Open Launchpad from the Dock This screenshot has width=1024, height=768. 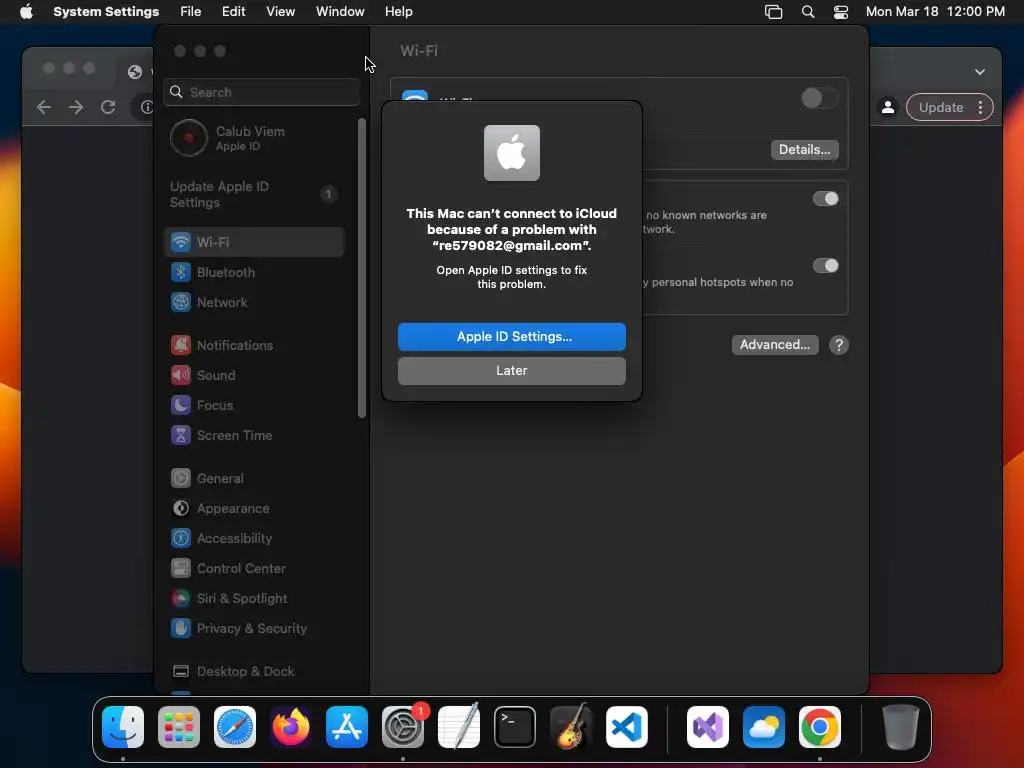click(179, 727)
